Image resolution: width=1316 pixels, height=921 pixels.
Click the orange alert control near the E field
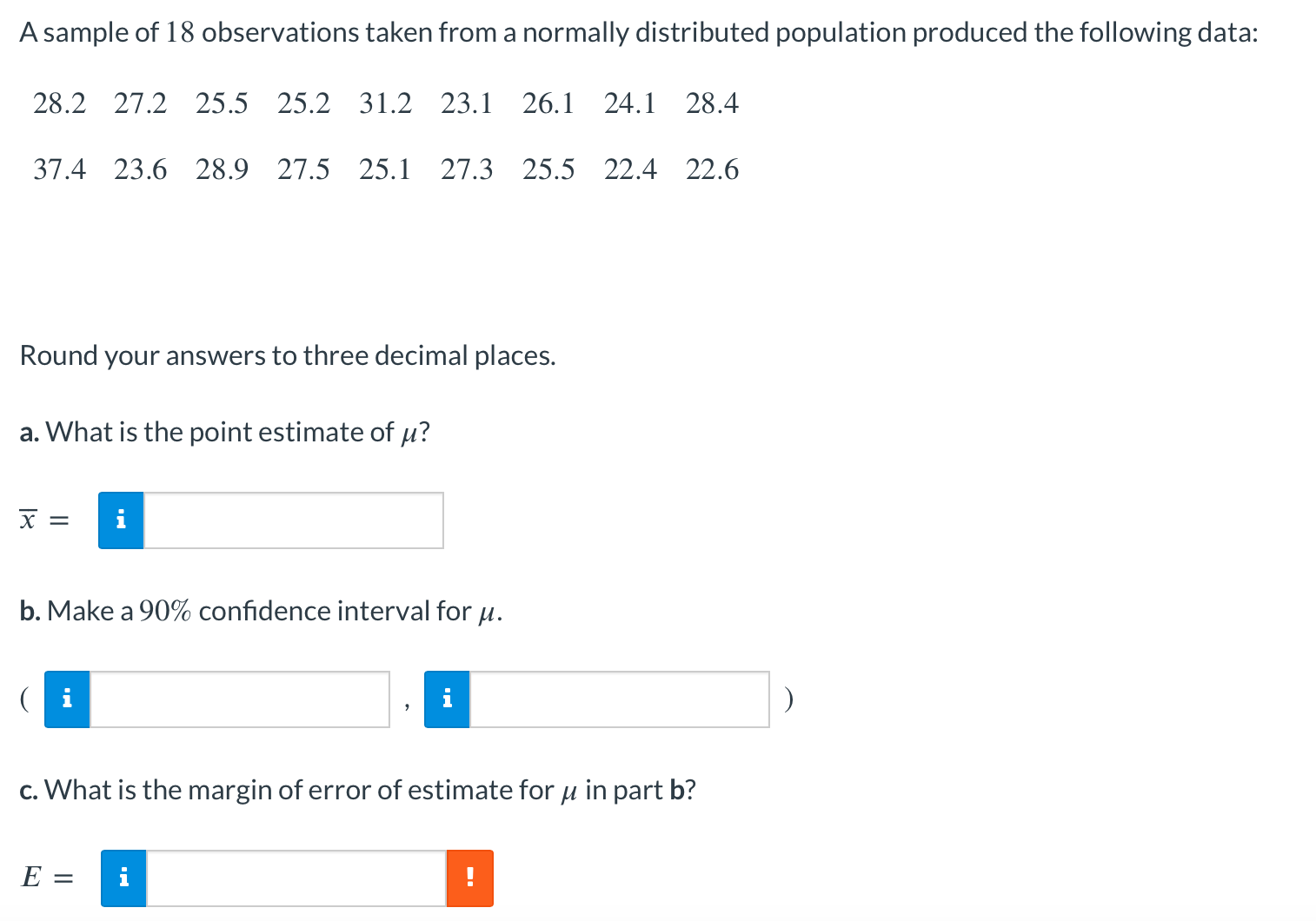pos(469,878)
